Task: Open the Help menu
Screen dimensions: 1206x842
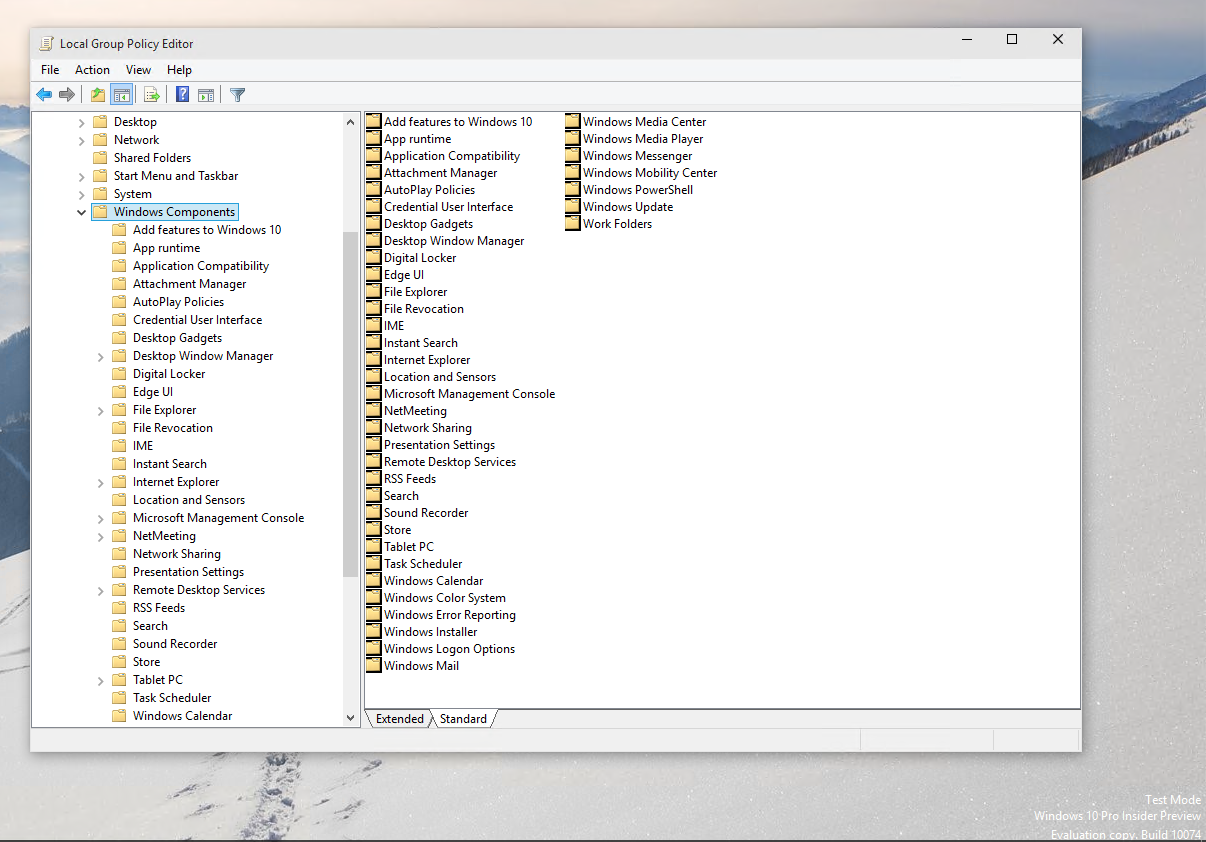Action: (179, 70)
